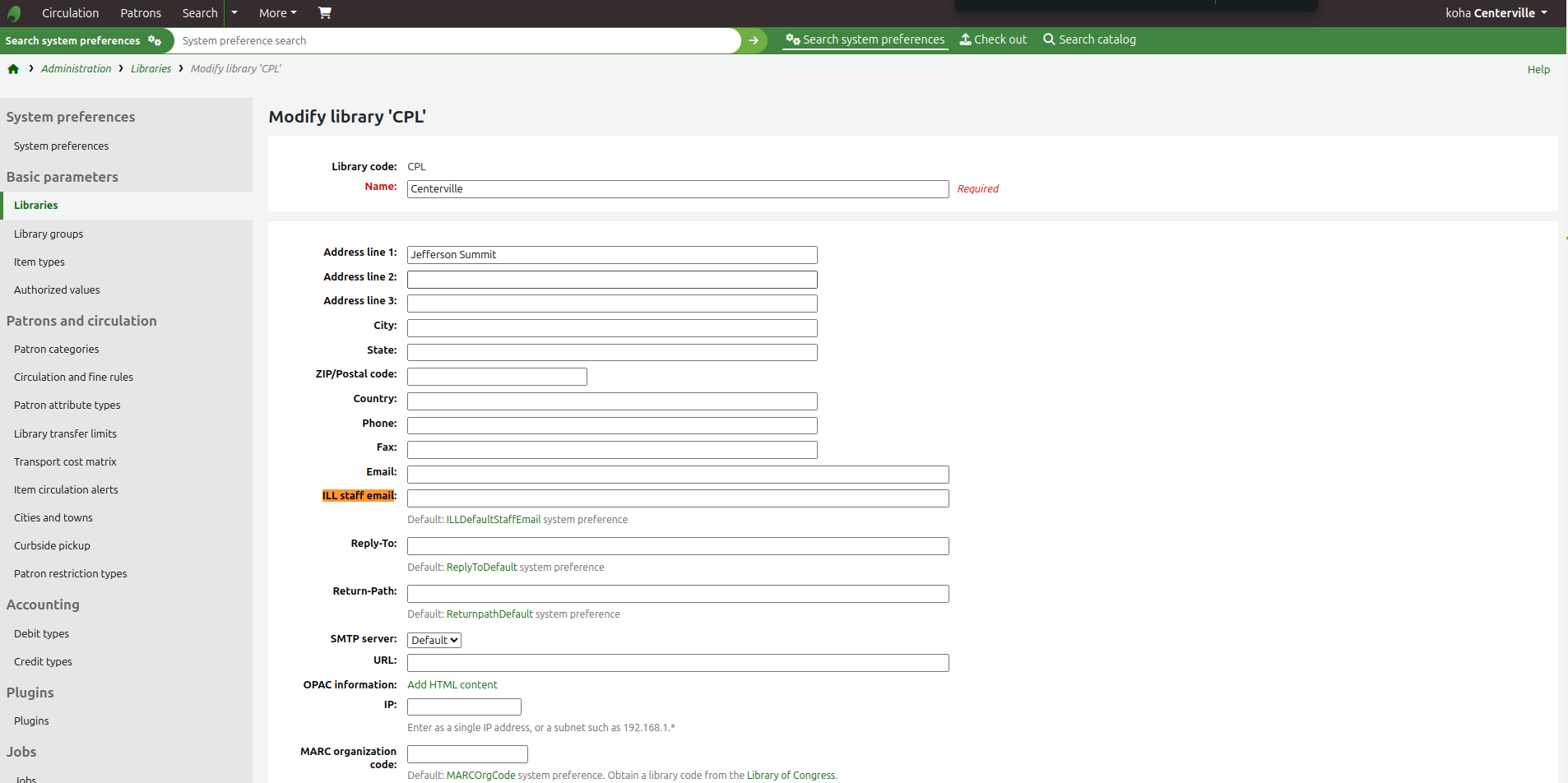The height and width of the screenshot is (783, 1568).
Task: Open Check out in search bar
Action: 993,39
